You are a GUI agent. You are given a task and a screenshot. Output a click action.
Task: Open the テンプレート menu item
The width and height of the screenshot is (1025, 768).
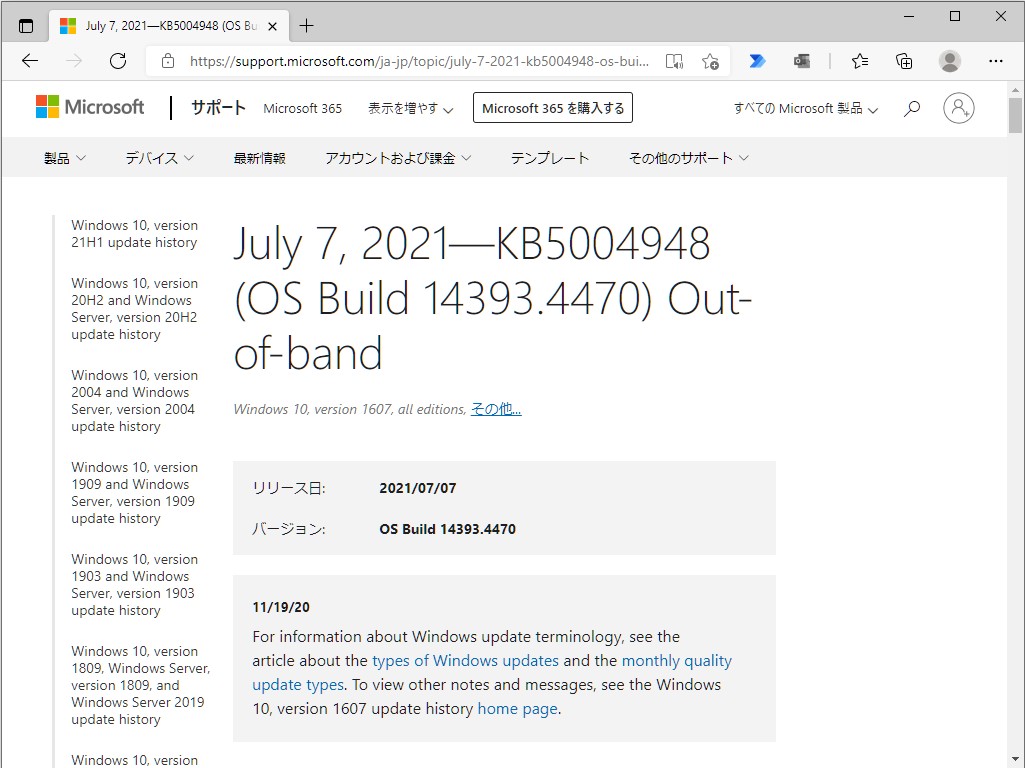click(550, 158)
